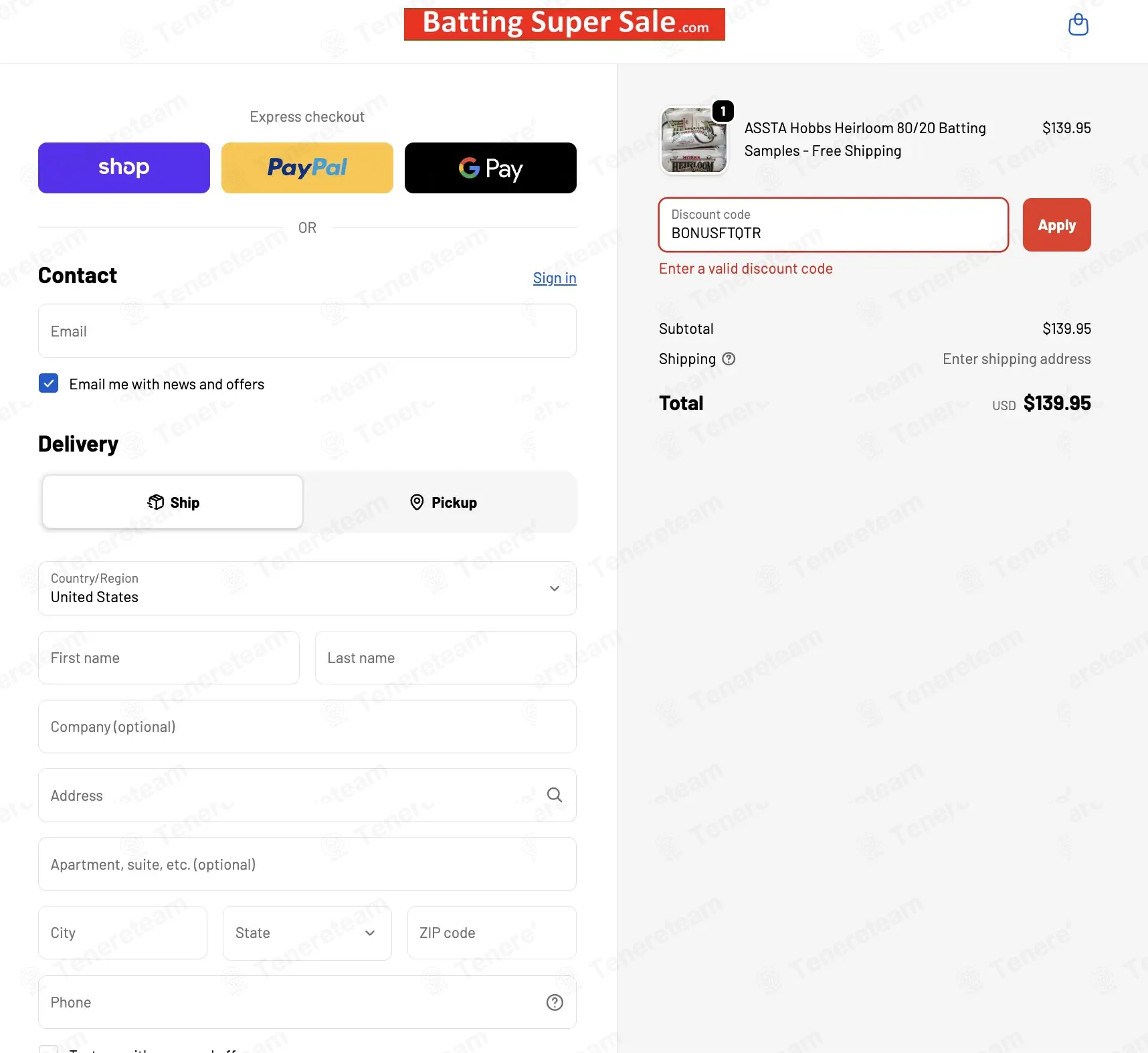1148x1053 pixels.
Task: Open the Sign in link
Action: (555, 278)
